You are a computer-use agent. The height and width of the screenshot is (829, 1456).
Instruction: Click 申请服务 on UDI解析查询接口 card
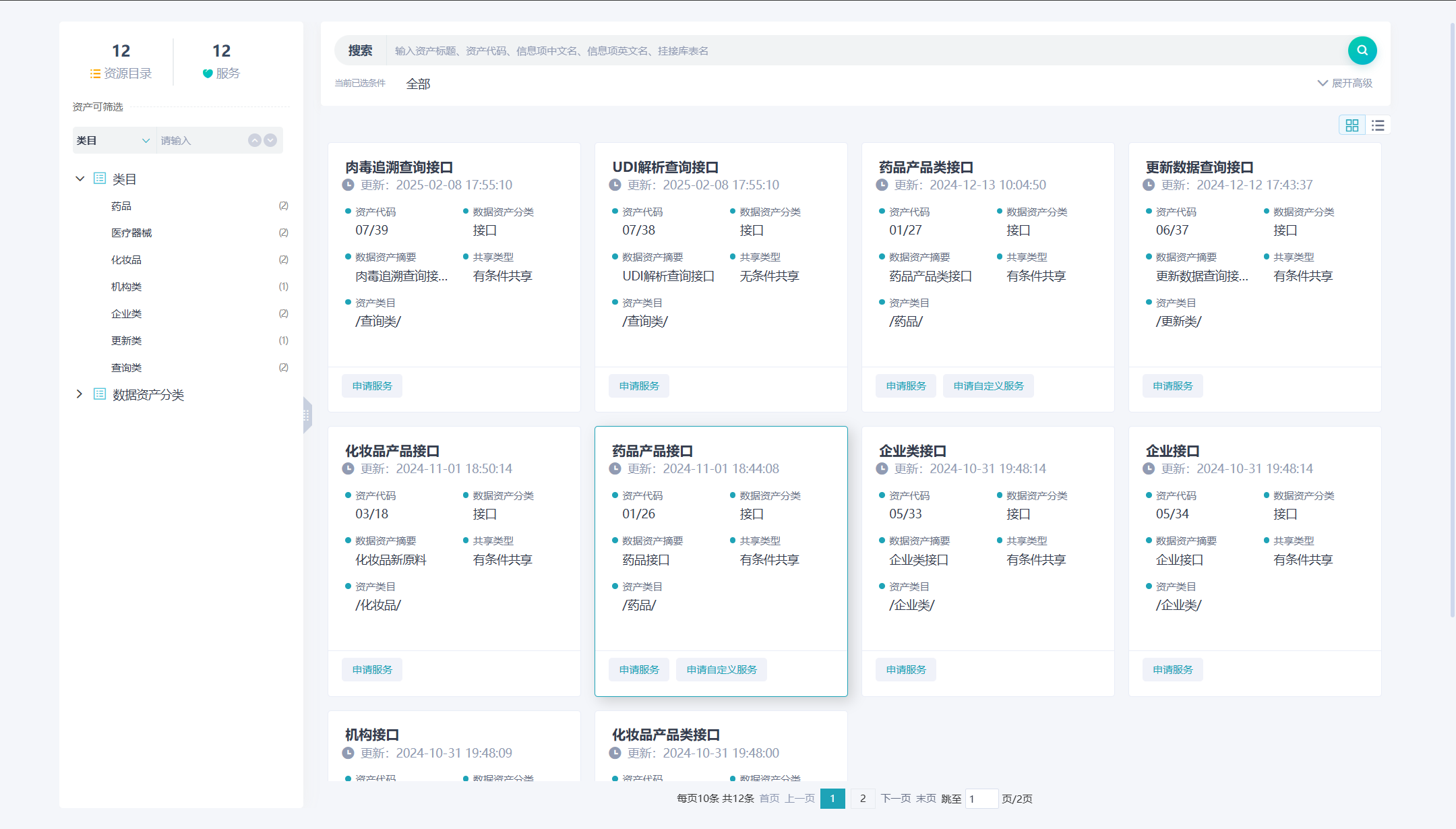click(x=639, y=386)
